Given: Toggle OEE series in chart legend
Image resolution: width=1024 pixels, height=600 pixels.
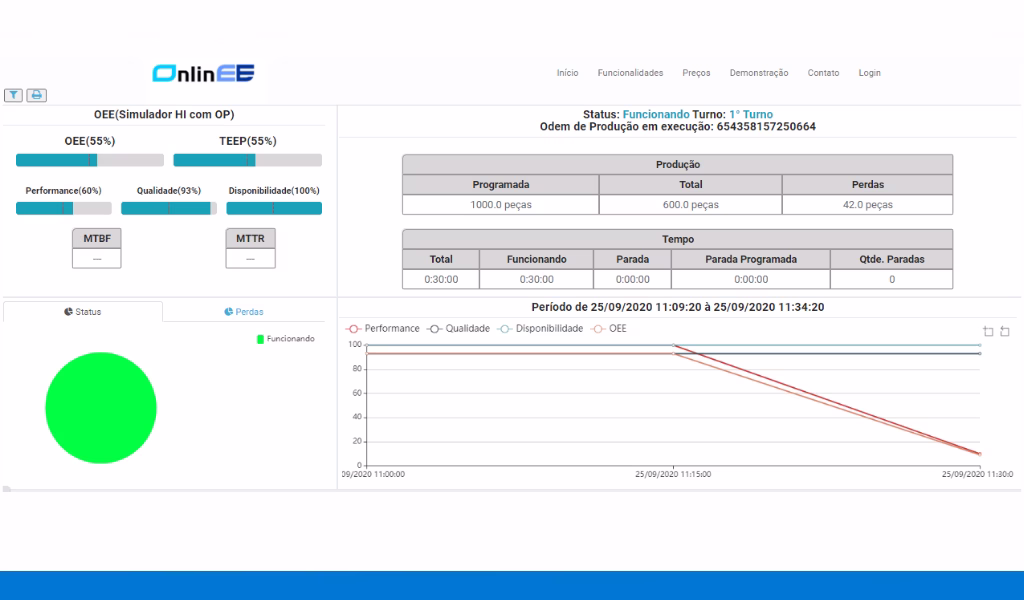Looking at the screenshot, I should click(x=609, y=328).
